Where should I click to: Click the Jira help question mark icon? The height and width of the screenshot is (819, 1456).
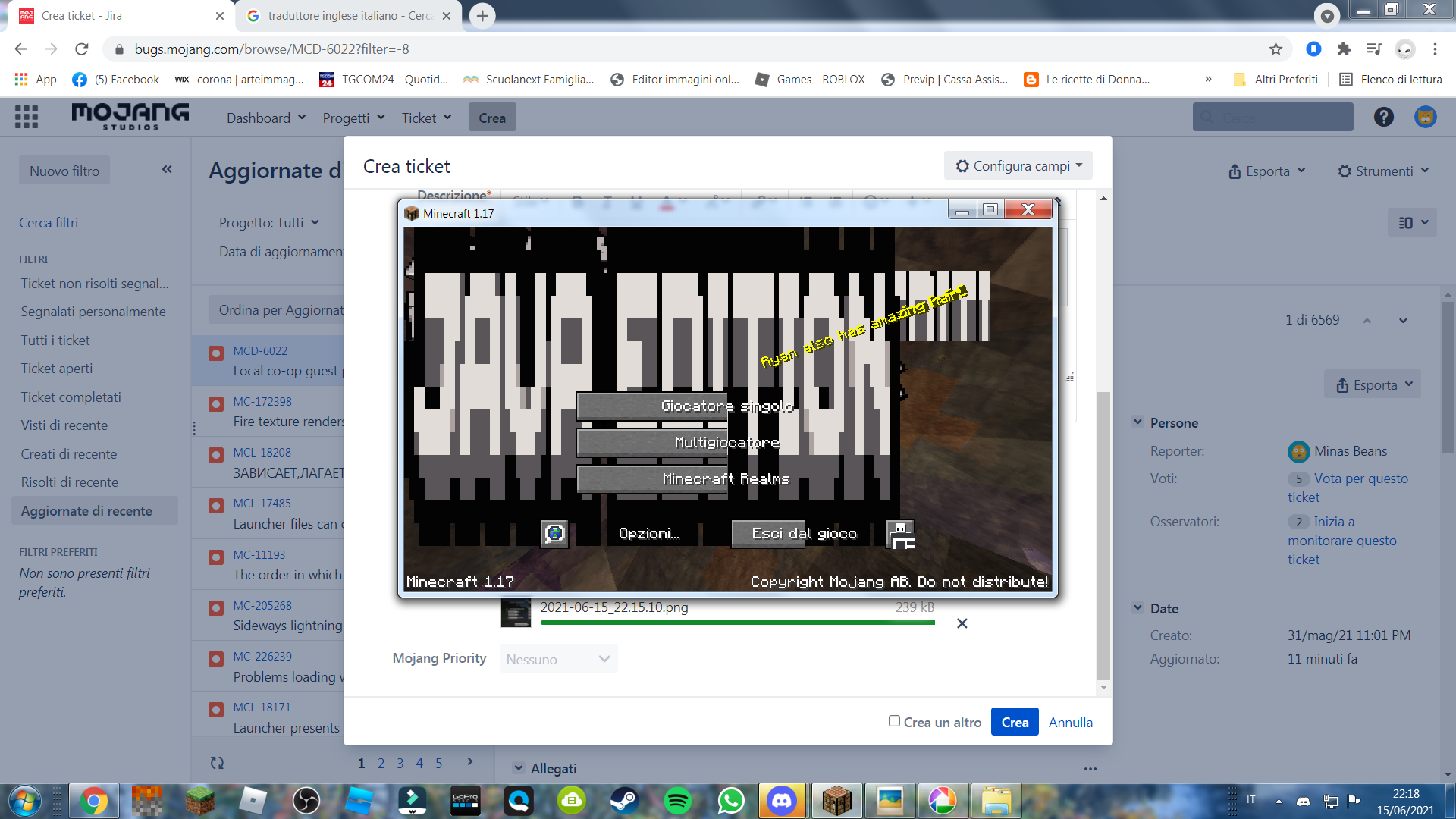coord(1383,117)
